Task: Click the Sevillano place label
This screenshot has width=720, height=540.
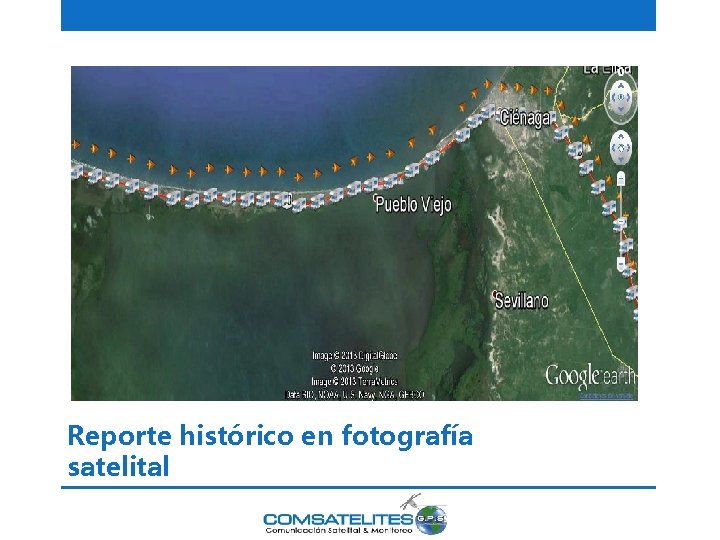Action: click(x=522, y=301)
